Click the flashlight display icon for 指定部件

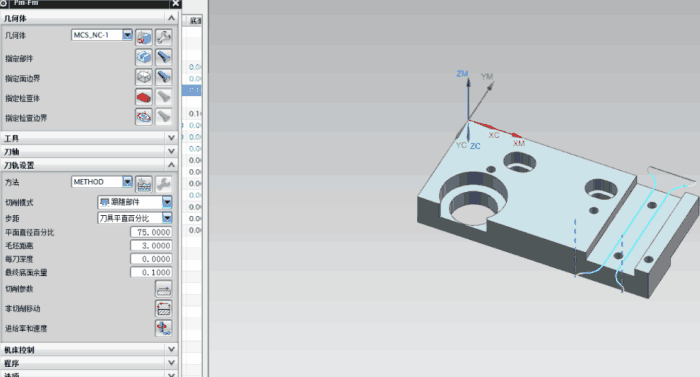(163, 57)
